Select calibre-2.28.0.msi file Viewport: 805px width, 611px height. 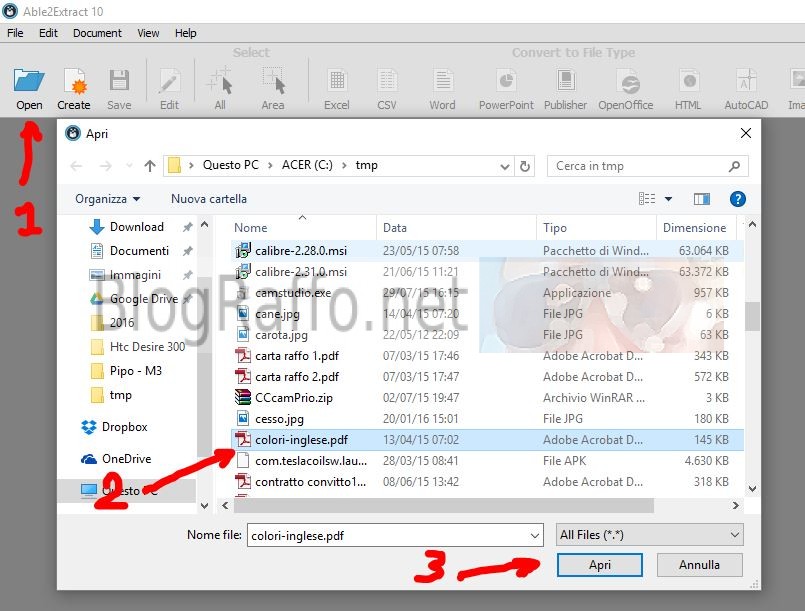pos(487,251)
